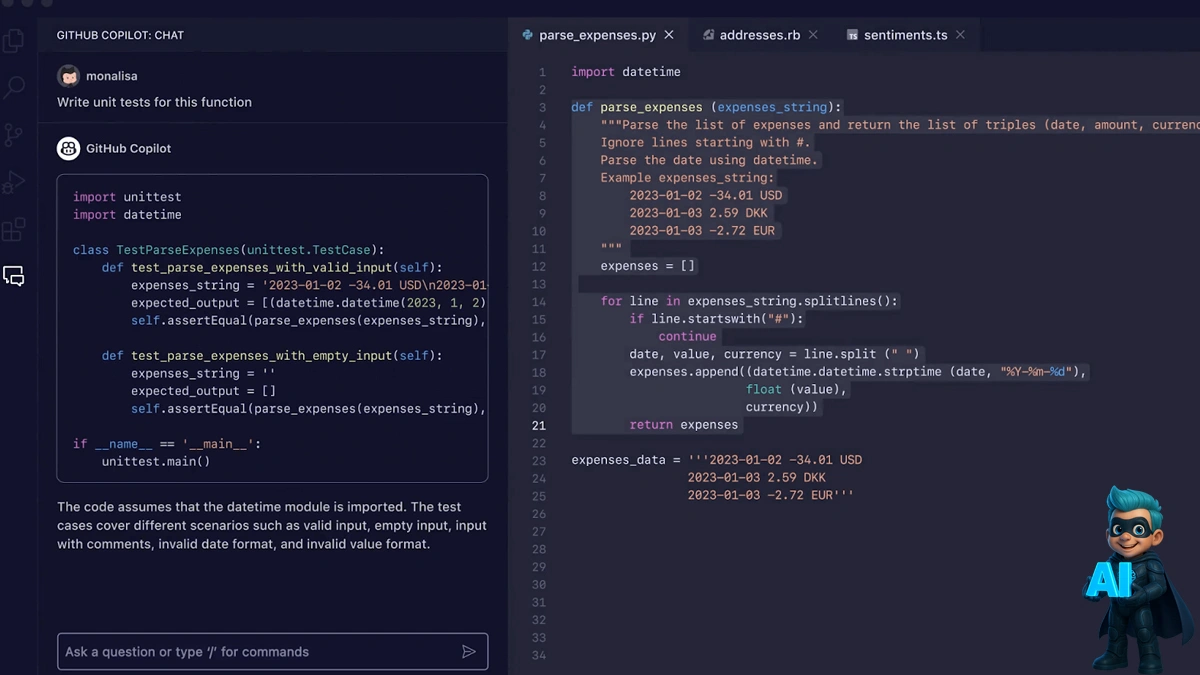Click the Ruby file icon on addresses.rb tab
The width and height of the screenshot is (1200, 675).
pyautogui.click(x=708, y=35)
